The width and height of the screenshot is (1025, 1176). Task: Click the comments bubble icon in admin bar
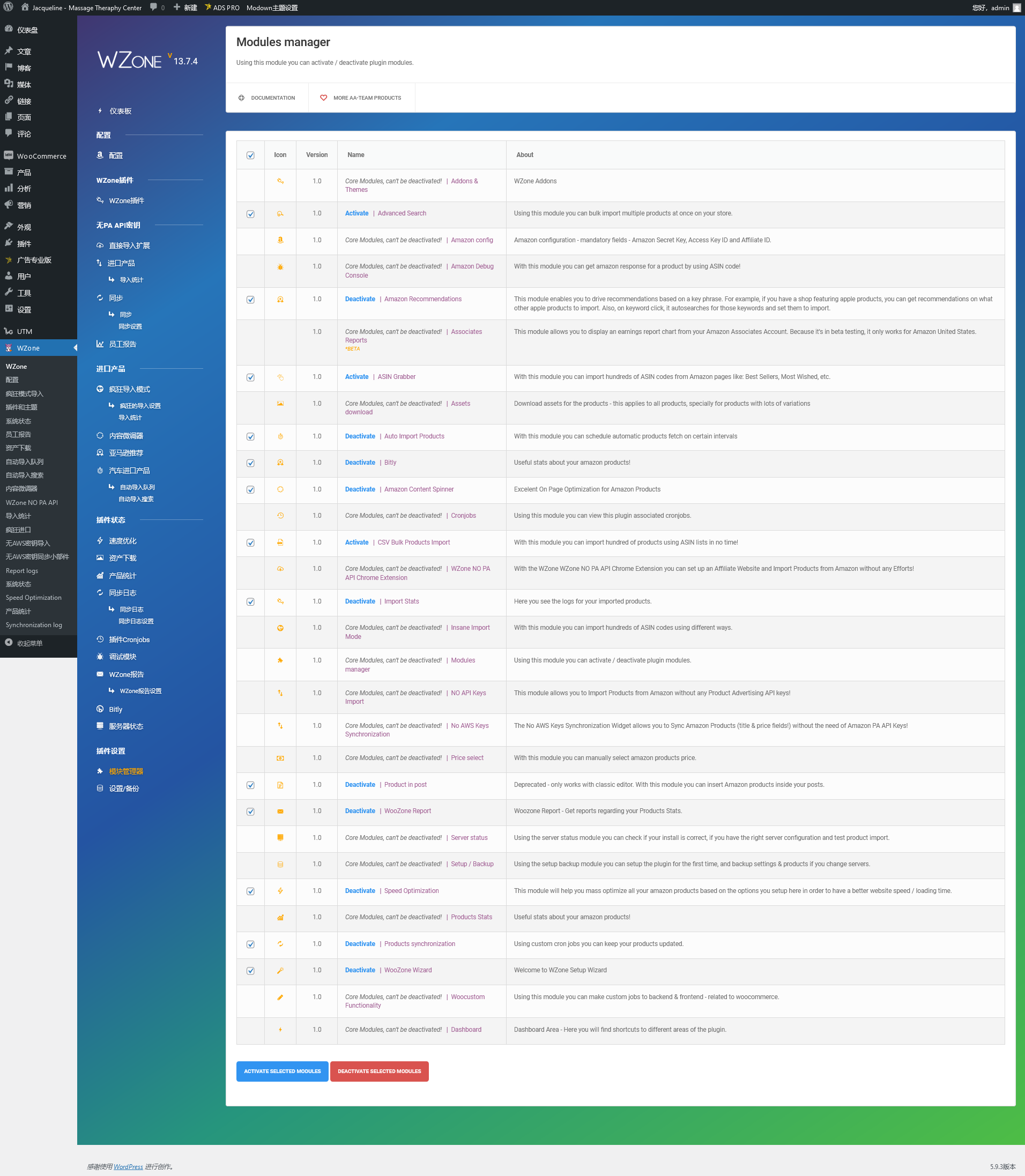pos(154,8)
